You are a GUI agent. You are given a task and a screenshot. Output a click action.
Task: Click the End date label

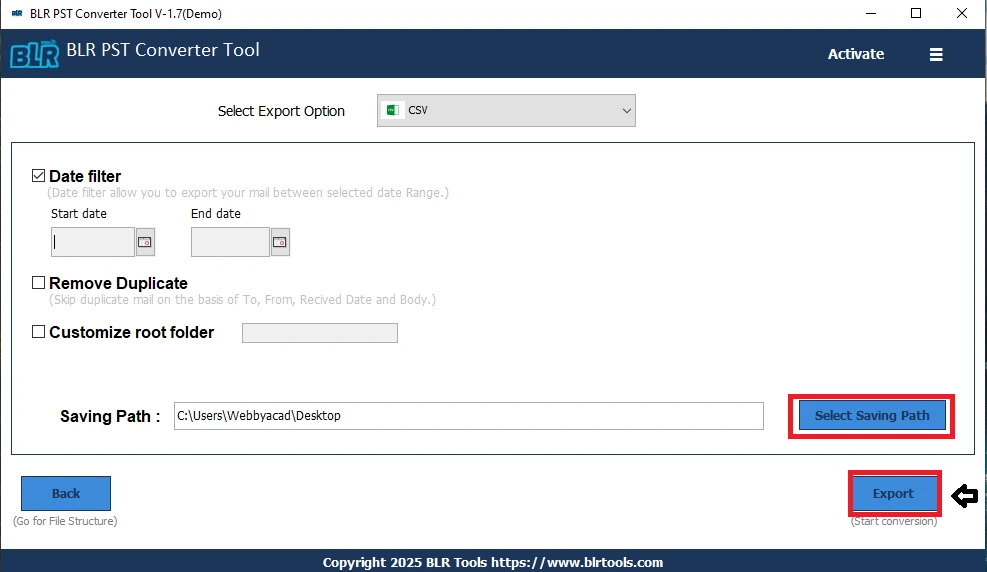216,213
